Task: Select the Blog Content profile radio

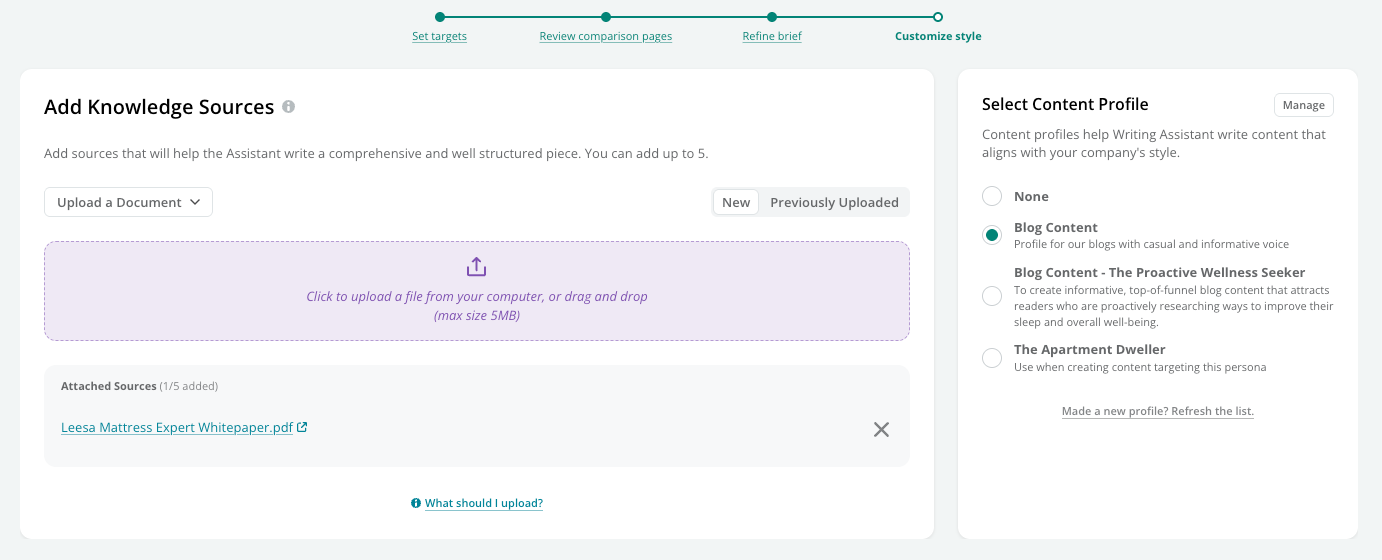Action: [992, 235]
